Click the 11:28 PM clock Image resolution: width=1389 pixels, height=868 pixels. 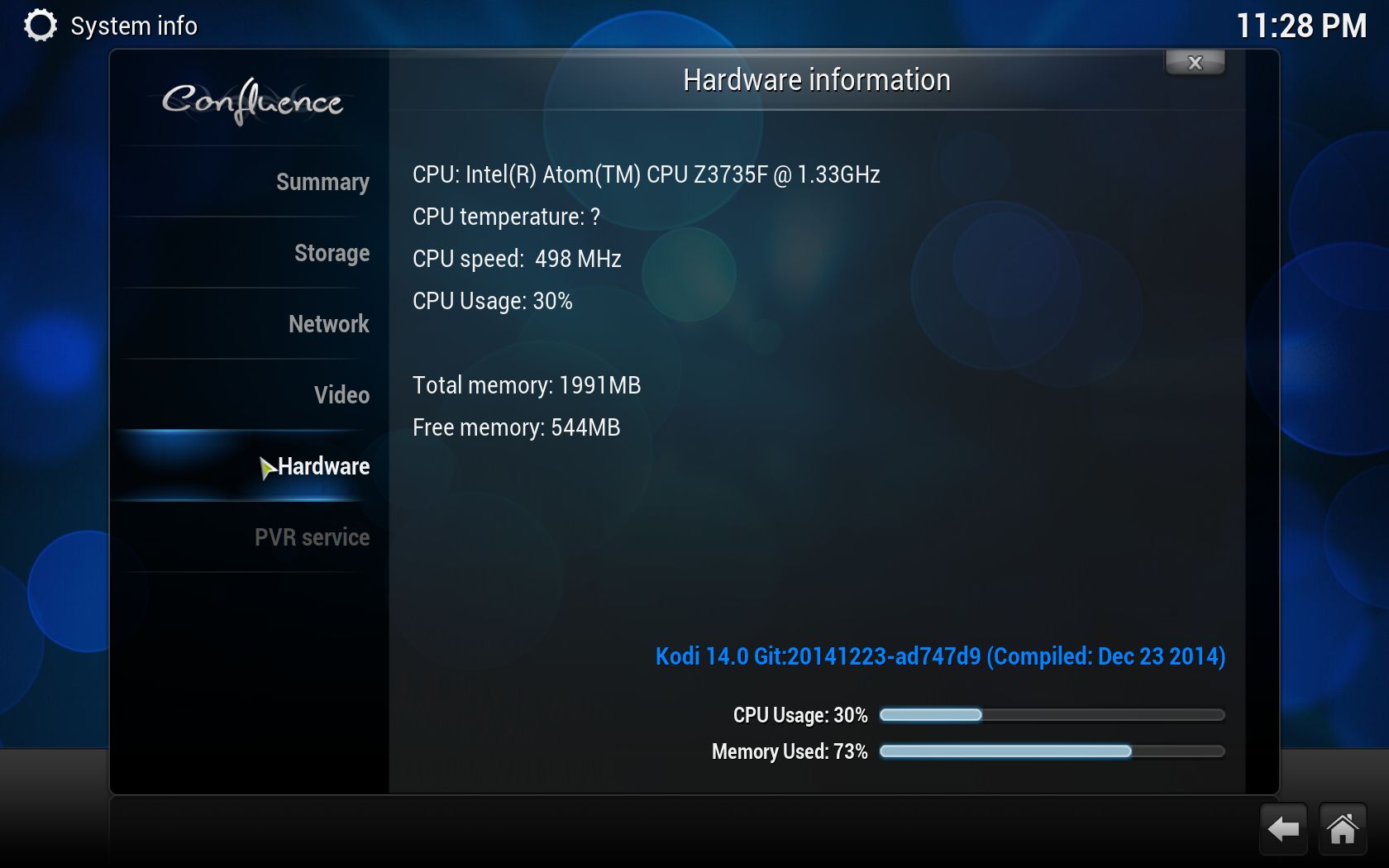1301,26
